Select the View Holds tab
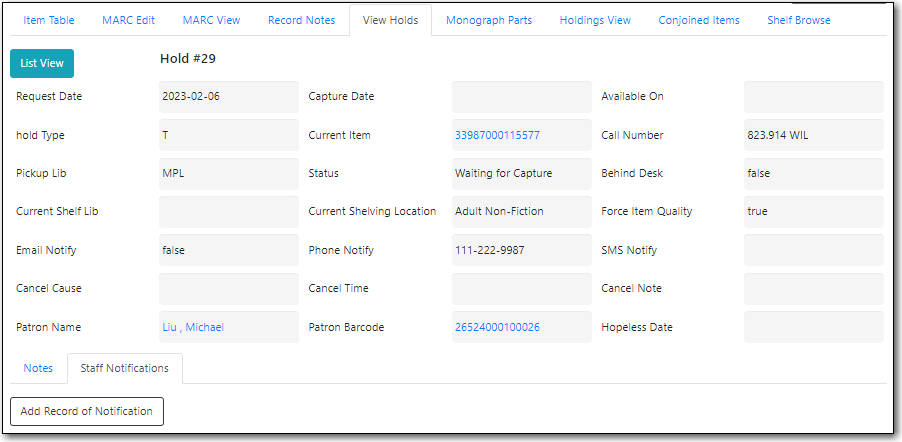The image size is (902, 442). point(391,20)
